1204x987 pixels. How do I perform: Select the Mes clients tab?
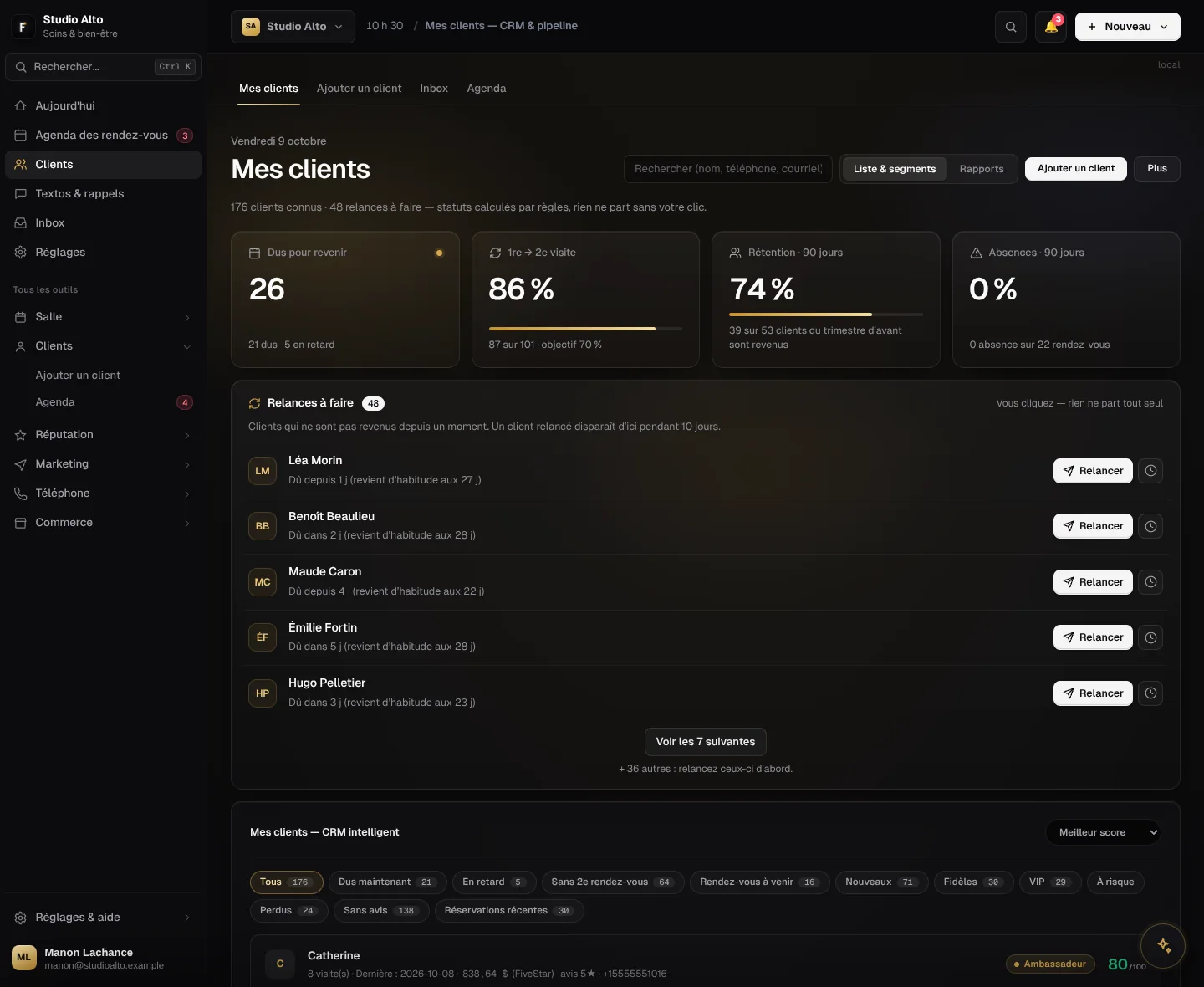click(268, 89)
